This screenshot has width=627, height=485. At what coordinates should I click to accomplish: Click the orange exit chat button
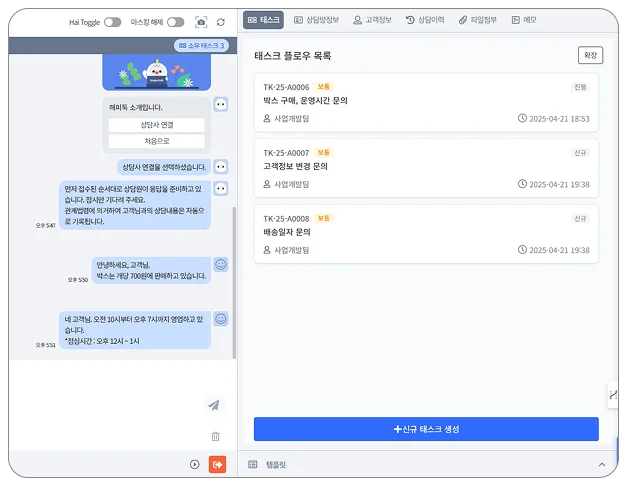(x=218, y=464)
